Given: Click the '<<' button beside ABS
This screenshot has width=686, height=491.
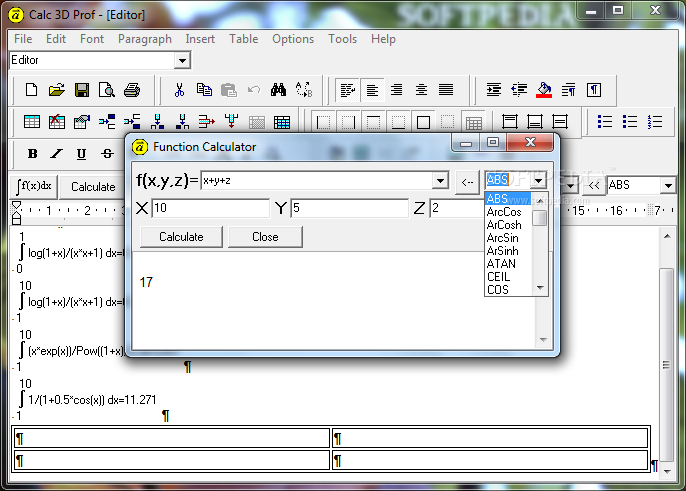Looking at the screenshot, I should coord(594,186).
